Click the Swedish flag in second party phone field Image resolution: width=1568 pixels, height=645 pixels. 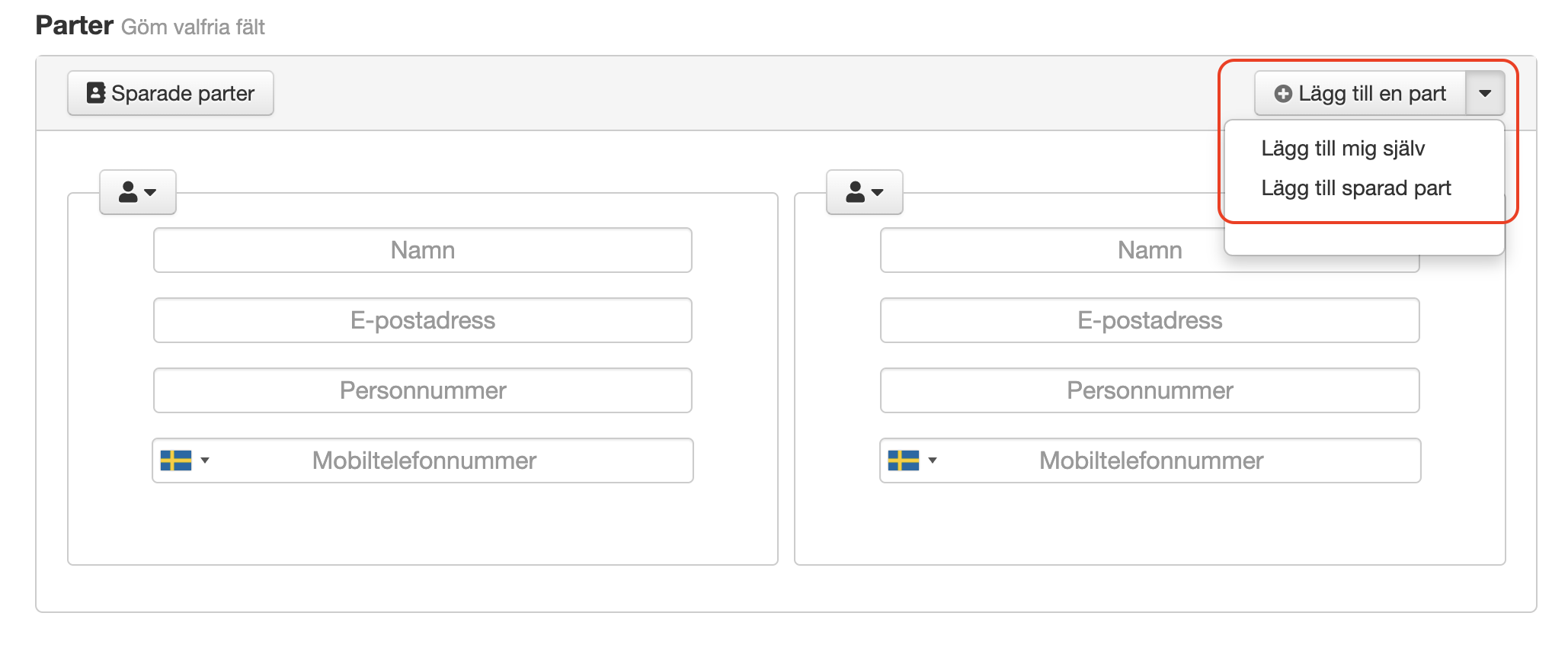point(904,460)
